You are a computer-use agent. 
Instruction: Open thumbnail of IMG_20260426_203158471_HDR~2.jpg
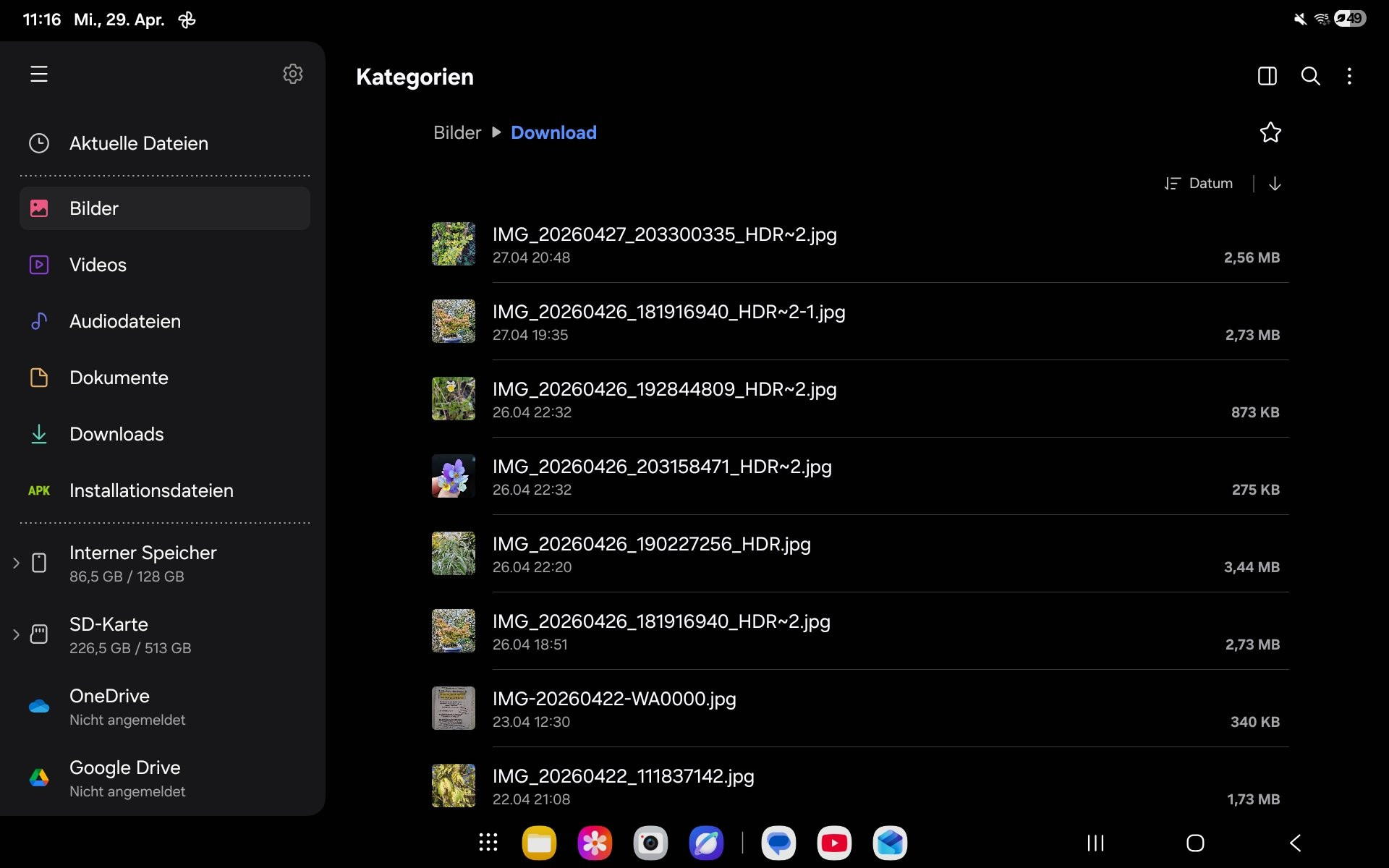pyautogui.click(x=454, y=476)
